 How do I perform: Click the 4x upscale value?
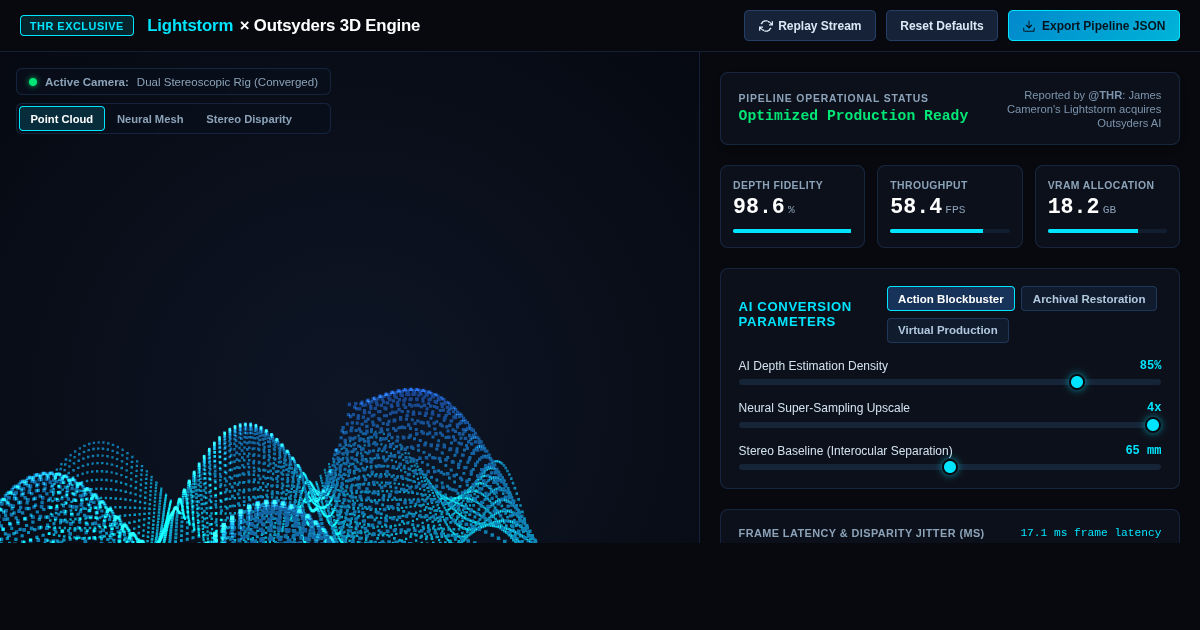tap(1154, 408)
